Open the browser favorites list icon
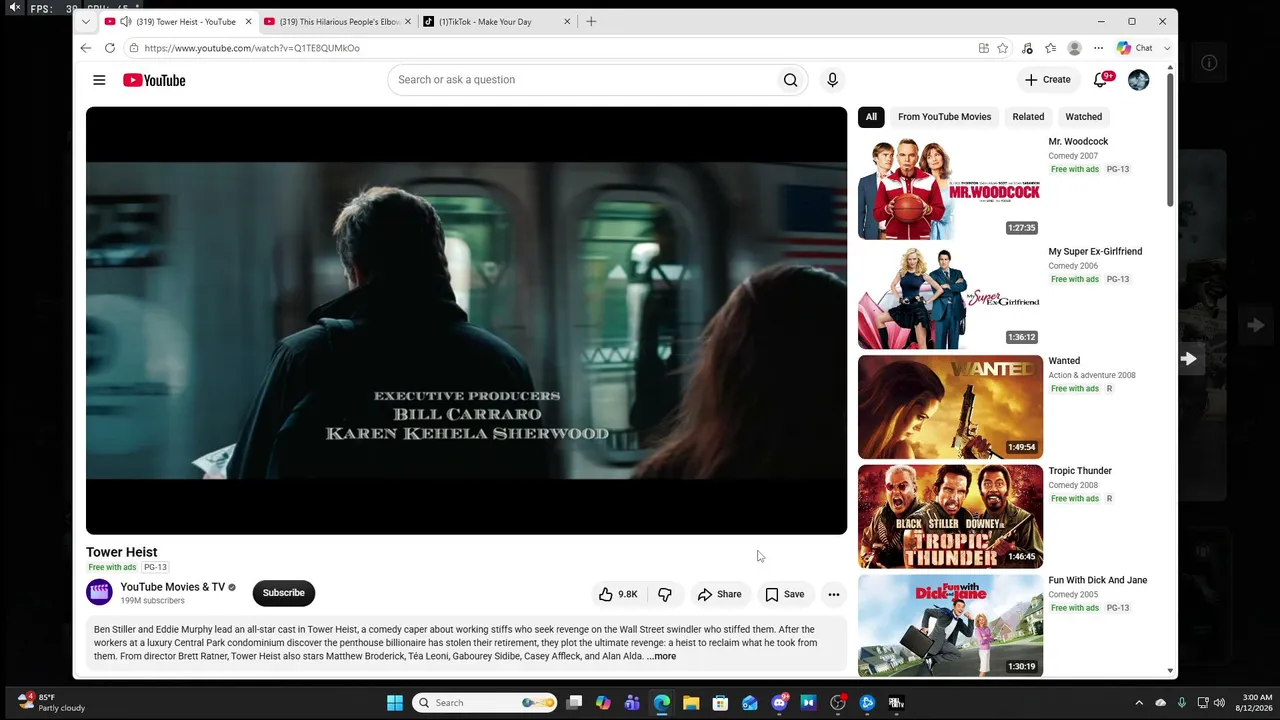 [1050, 48]
